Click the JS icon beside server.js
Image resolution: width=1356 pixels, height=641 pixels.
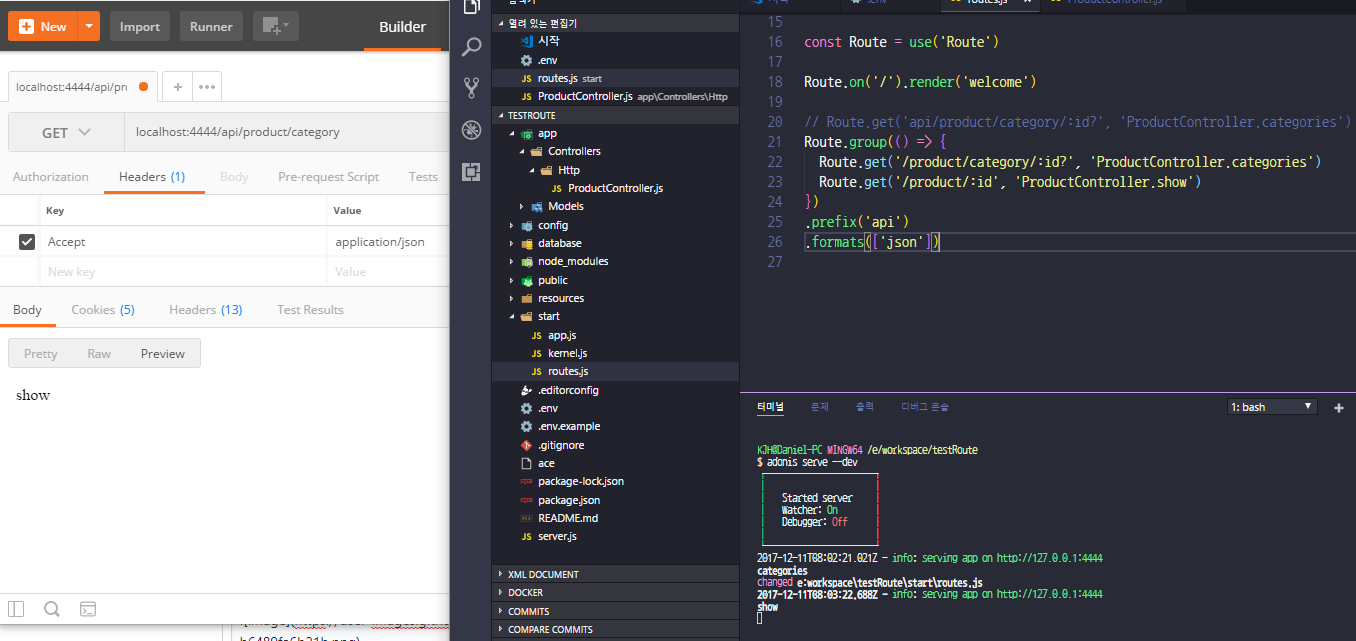(x=526, y=537)
